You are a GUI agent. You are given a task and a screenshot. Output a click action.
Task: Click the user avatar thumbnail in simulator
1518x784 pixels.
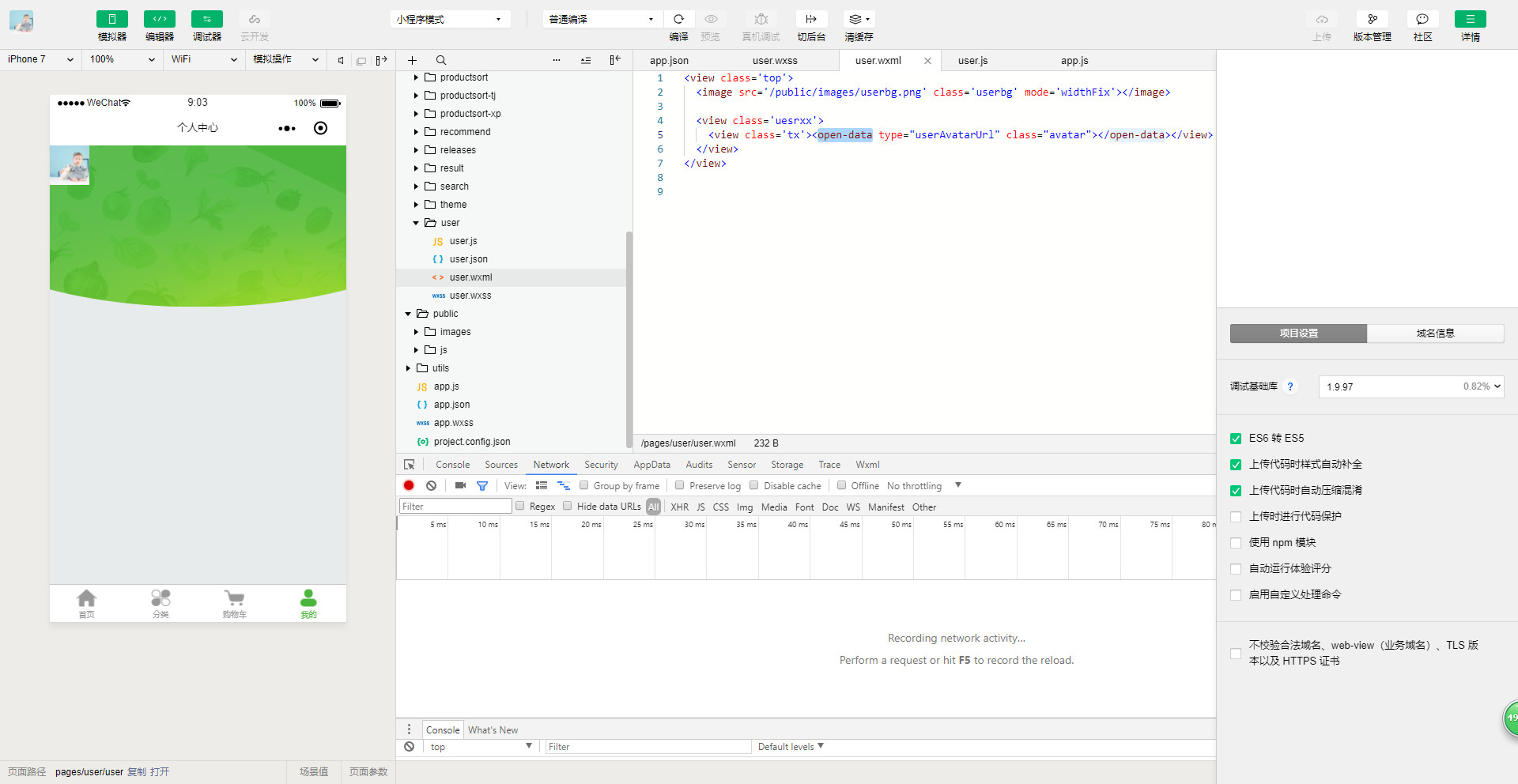point(70,165)
